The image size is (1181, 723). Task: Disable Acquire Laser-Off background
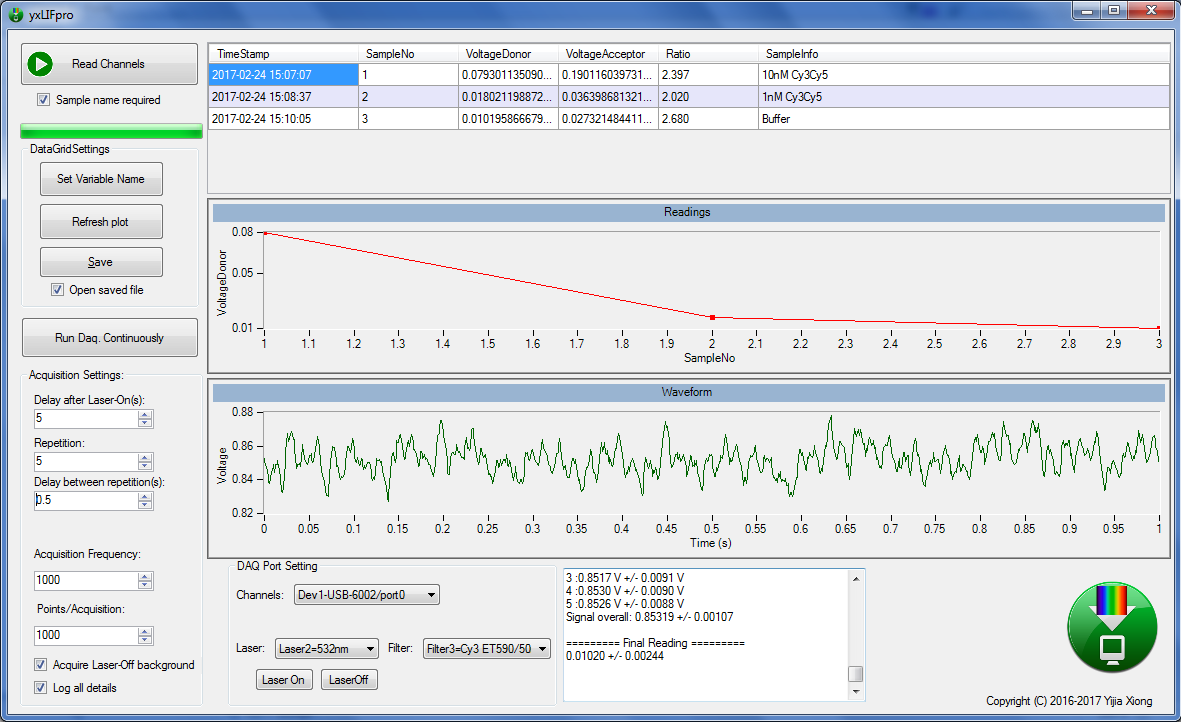(x=41, y=664)
